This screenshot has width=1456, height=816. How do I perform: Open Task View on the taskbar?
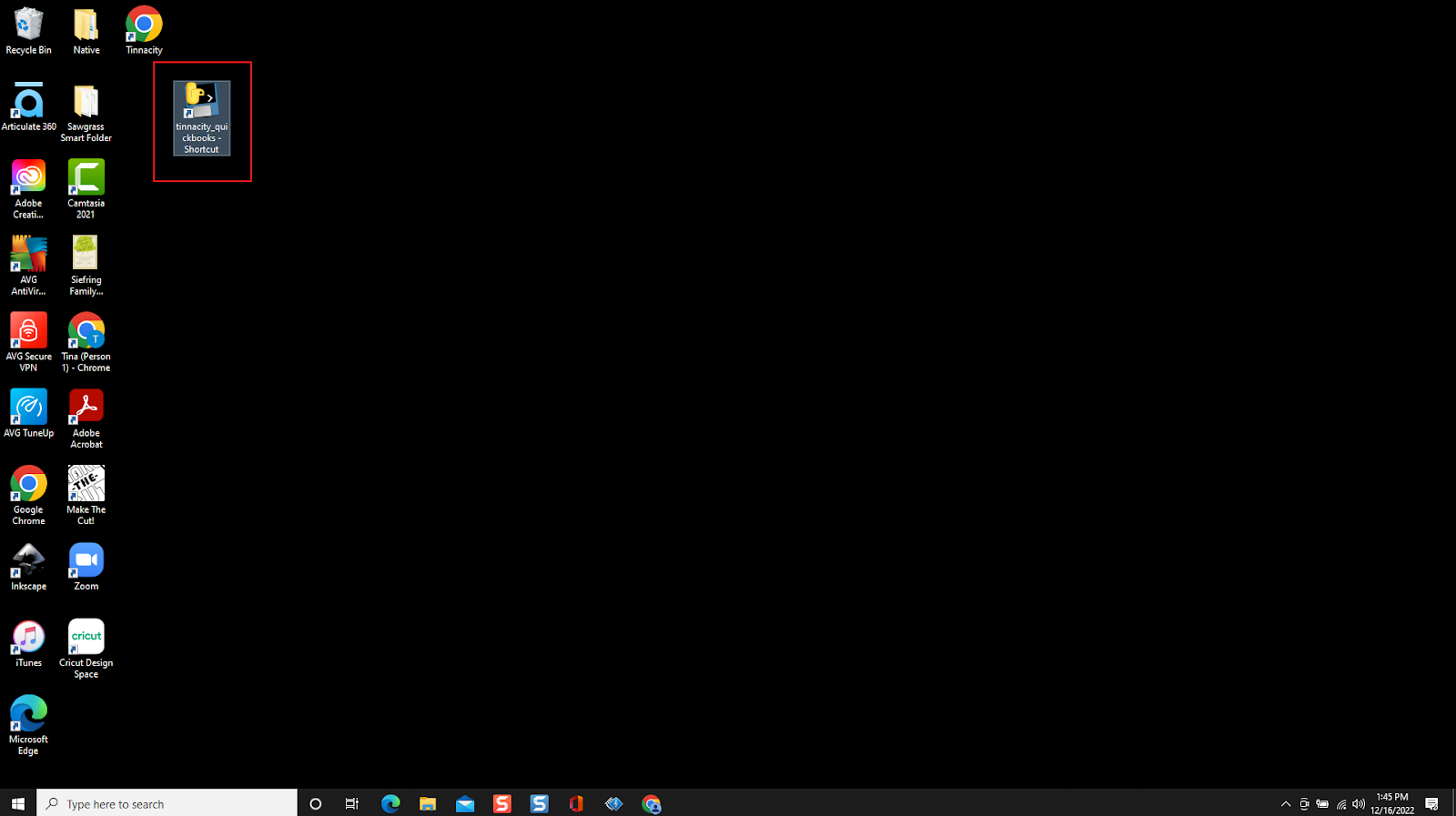tap(352, 803)
